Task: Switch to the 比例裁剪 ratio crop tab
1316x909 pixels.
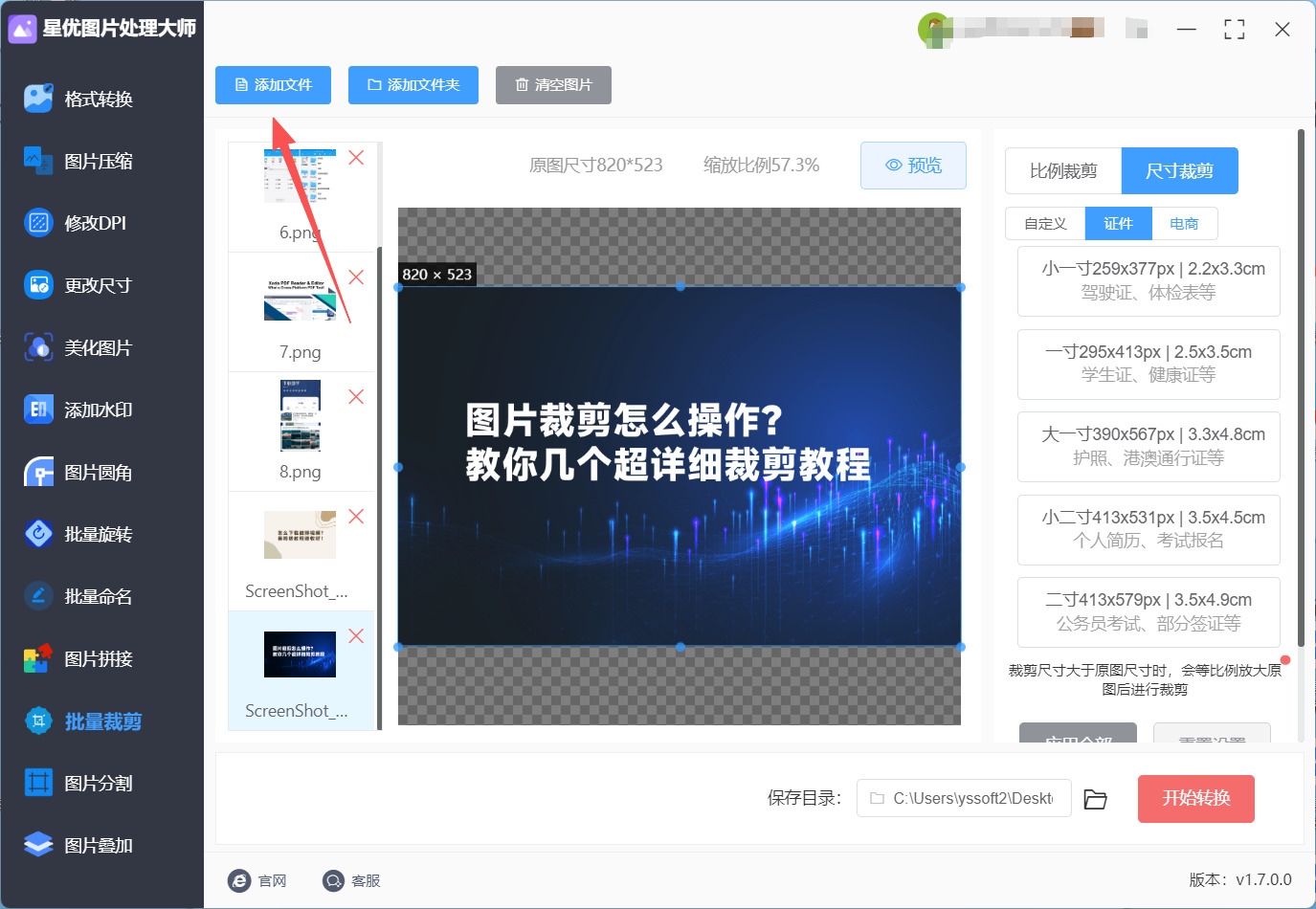Action: [x=1063, y=171]
